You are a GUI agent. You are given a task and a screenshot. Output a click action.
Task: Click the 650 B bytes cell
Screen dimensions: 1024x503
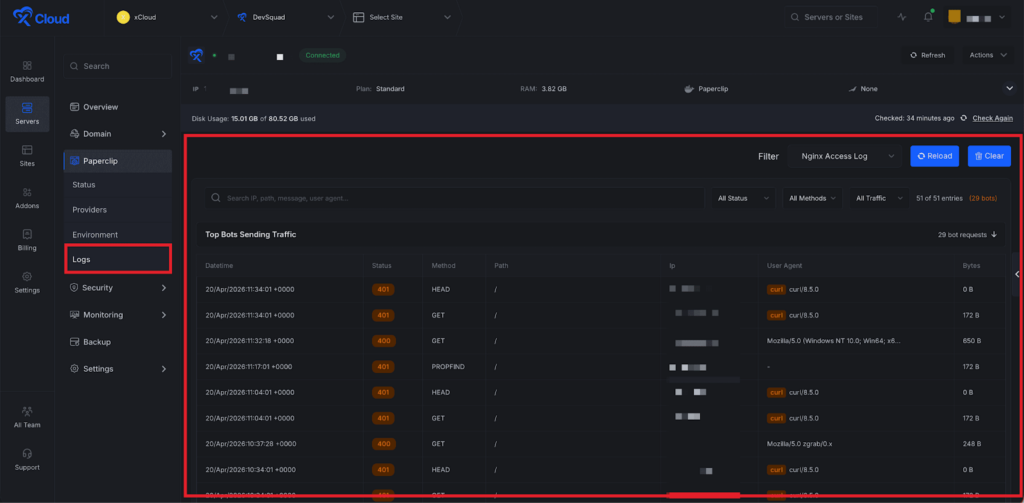point(971,341)
